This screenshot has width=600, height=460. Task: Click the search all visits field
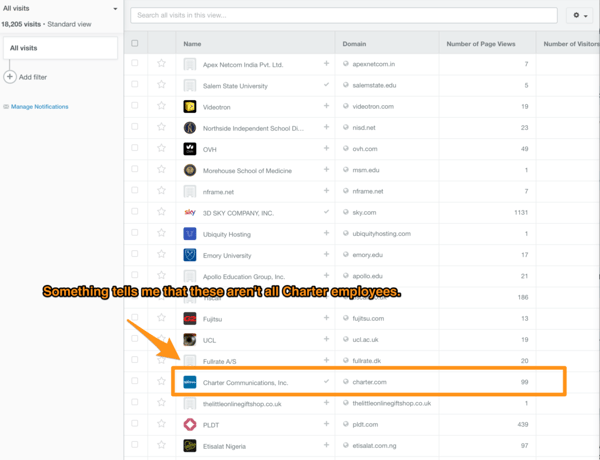pos(344,15)
